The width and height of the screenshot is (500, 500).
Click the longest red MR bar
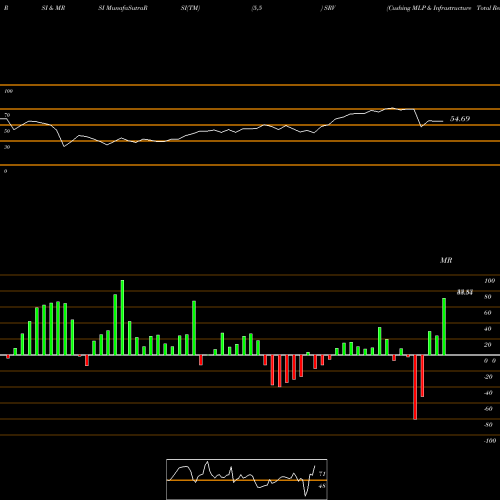coord(415,387)
